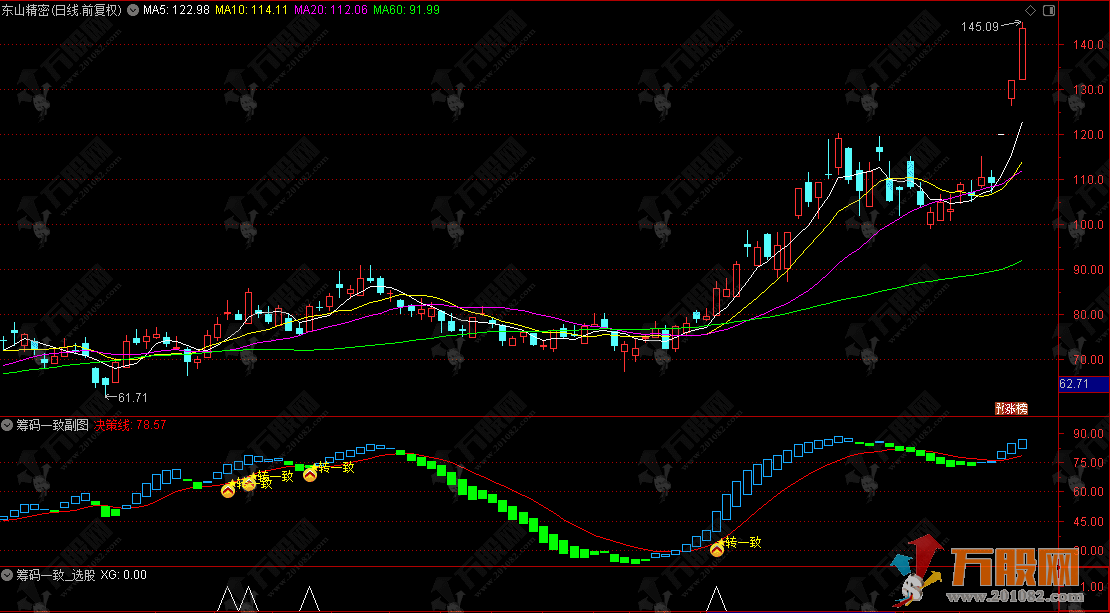
Task: Select the MA20: 112.06 label
Action: click(331, 10)
